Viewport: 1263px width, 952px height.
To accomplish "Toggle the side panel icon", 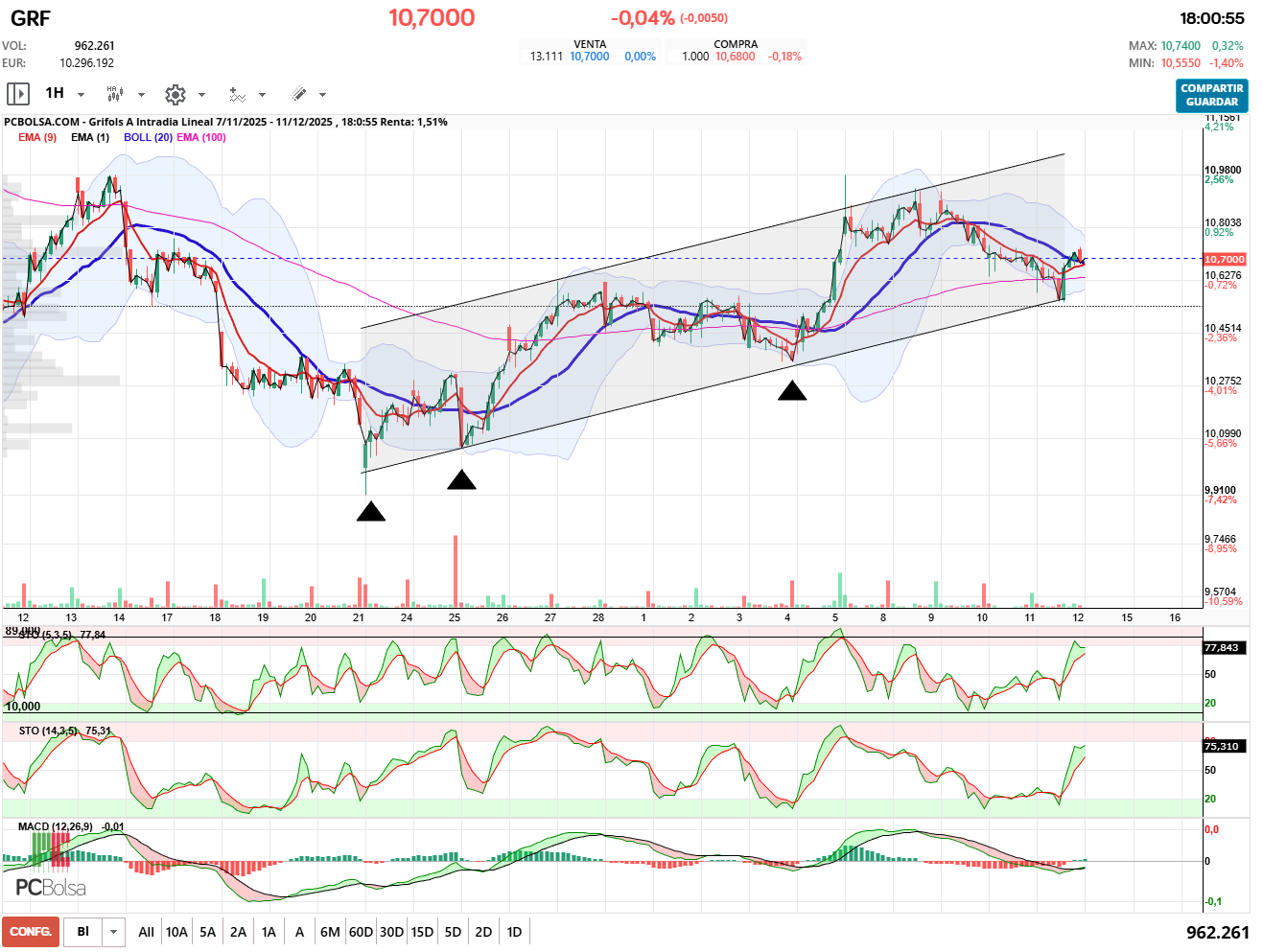I will 17,94.
